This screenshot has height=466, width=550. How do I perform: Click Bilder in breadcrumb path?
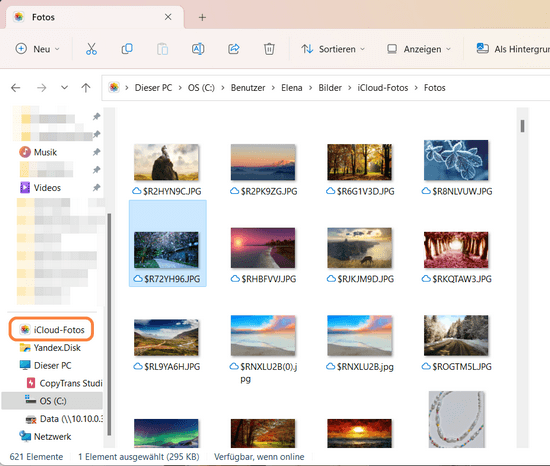(330, 88)
